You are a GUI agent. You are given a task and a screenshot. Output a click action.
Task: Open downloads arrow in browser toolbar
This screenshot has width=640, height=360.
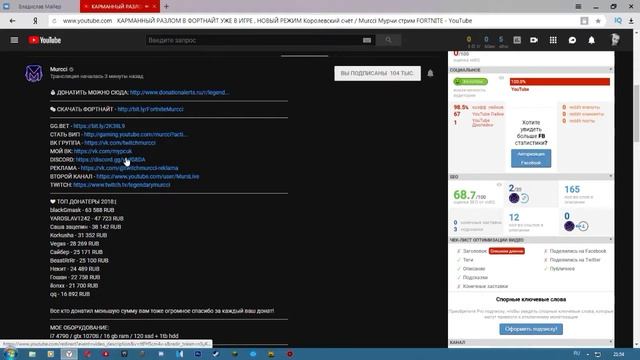(631, 21)
